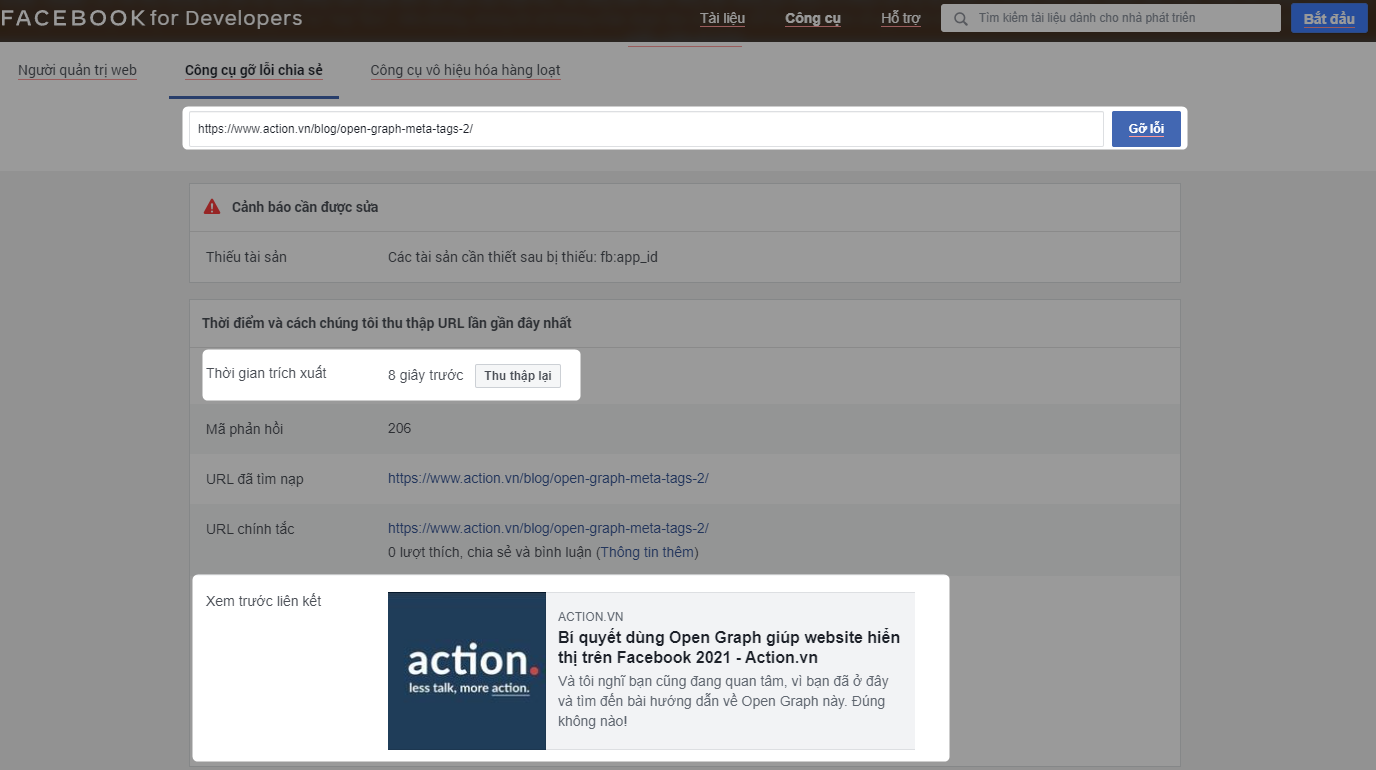Open the Hỗ trợ menu
This screenshot has width=1376, height=770.
coord(900,18)
